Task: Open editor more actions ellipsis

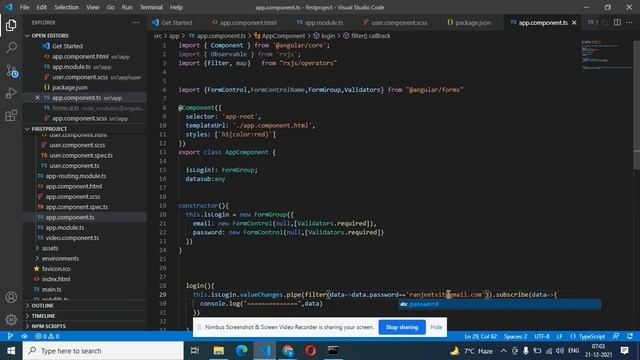Action: 629,22
